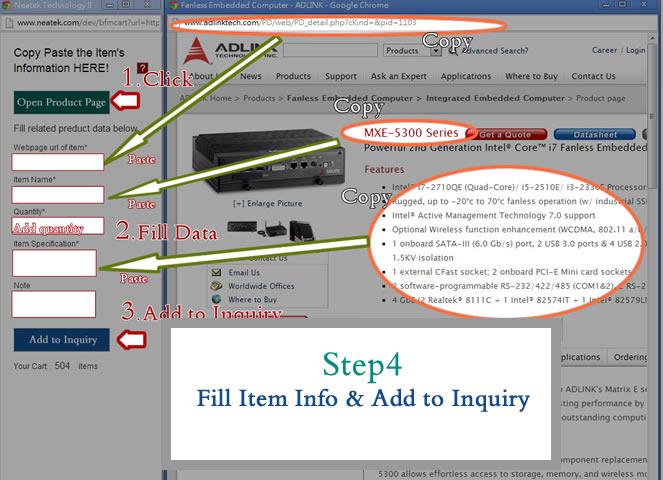Click the Email Us envelope icon
This screenshot has height=480, width=663.
(x=216, y=272)
